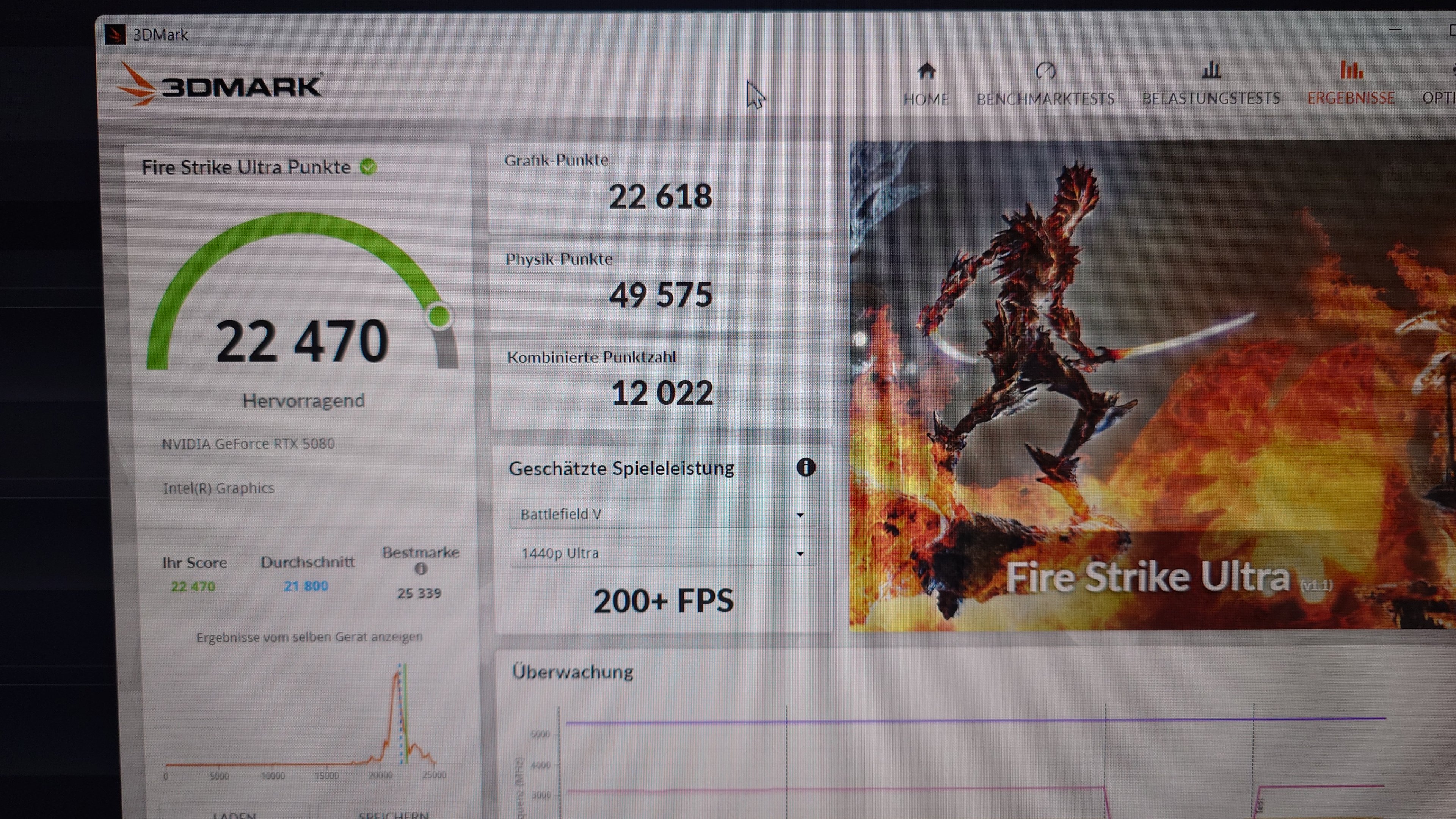Click the 200+ FPS estimate
Viewport: 1456px width, 819px height.
(x=663, y=601)
